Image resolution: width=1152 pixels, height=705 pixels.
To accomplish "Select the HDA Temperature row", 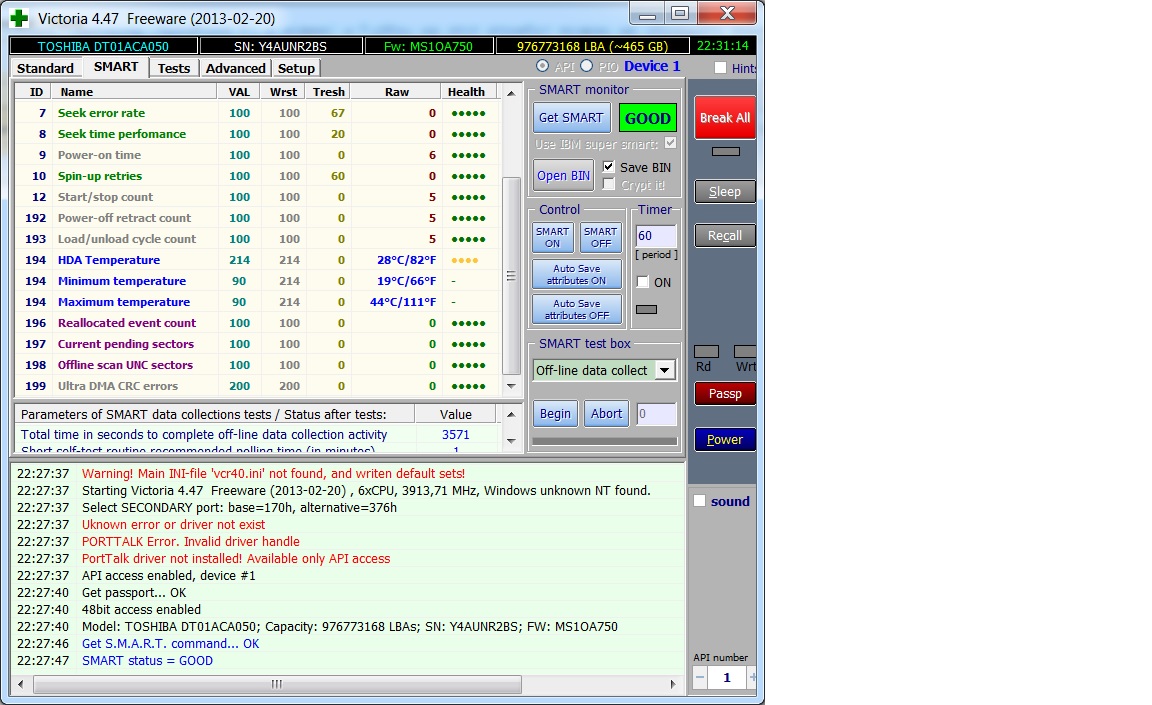I will (108, 260).
